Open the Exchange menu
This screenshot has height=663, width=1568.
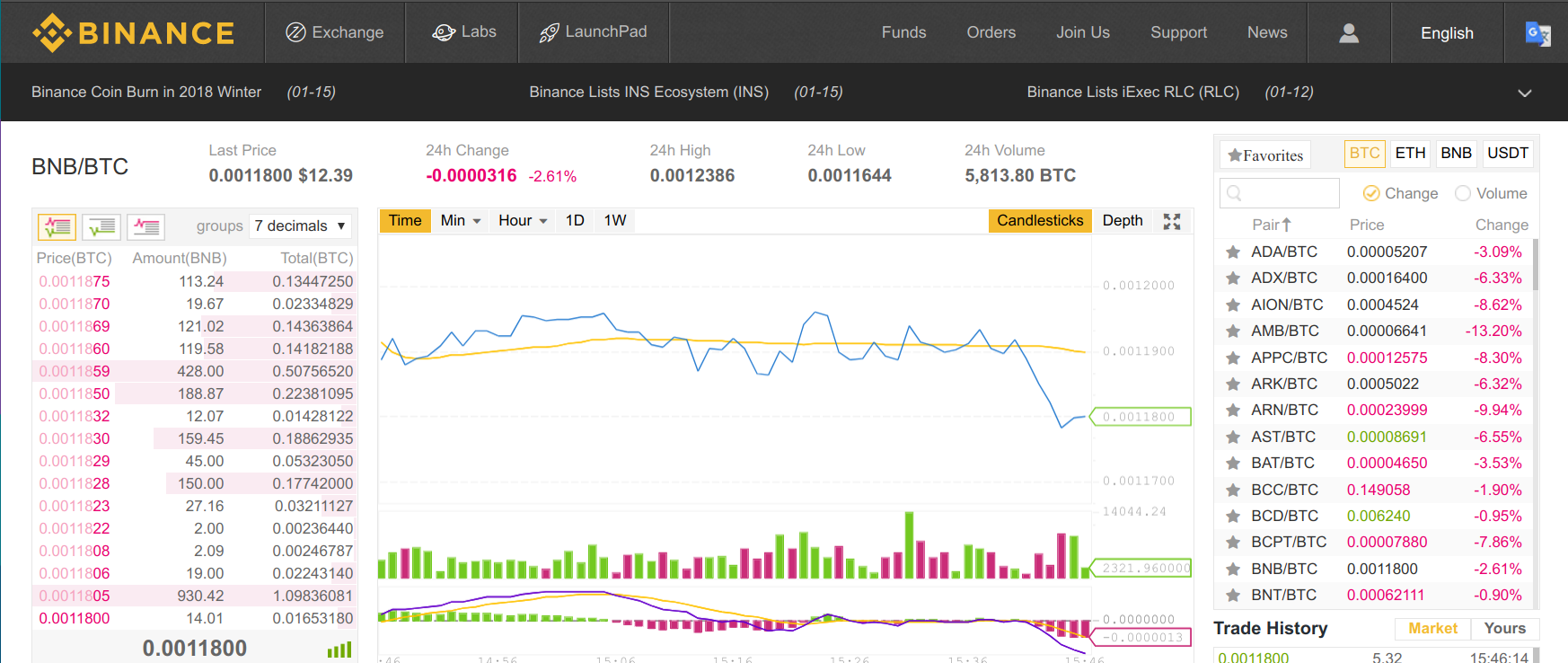334,32
